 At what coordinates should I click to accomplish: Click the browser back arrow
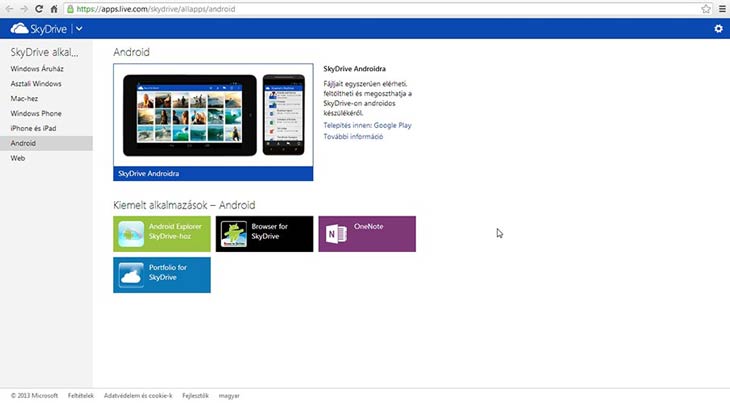tap(8, 8)
